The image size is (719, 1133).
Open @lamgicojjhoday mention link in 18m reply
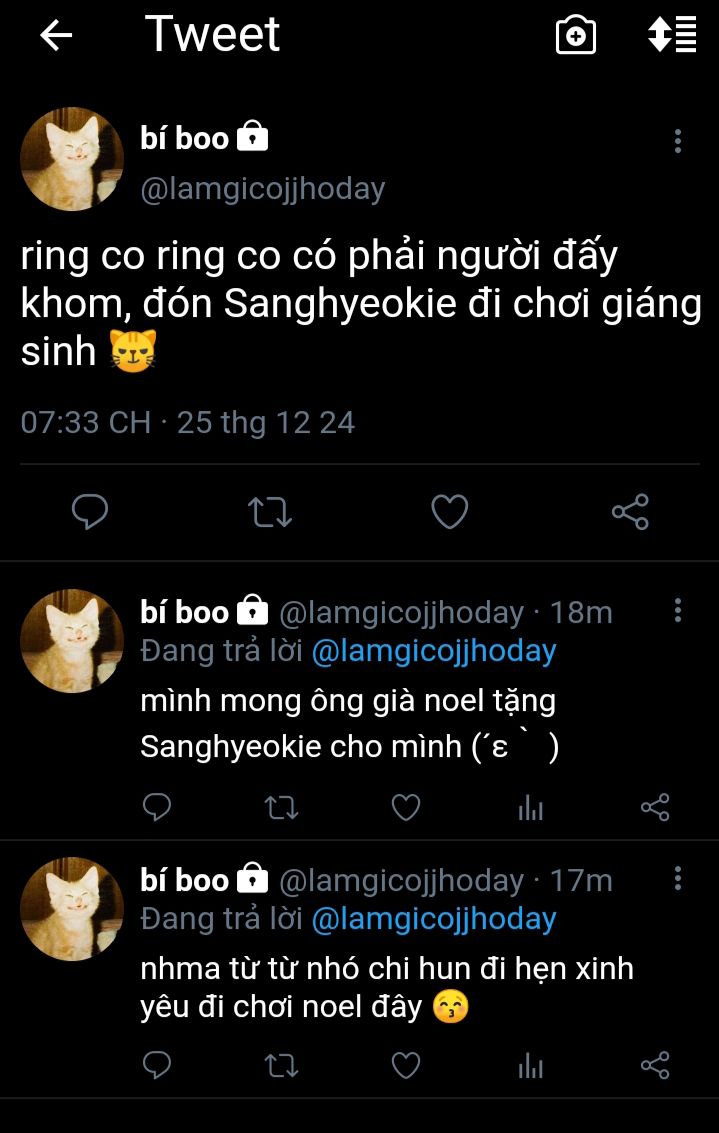pyautogui.click(x=434, y=651)
